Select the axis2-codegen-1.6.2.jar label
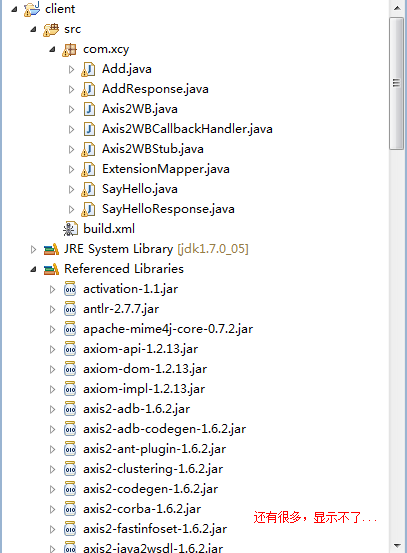Viewport: 407px width, 553px height. tap(151, 489)
